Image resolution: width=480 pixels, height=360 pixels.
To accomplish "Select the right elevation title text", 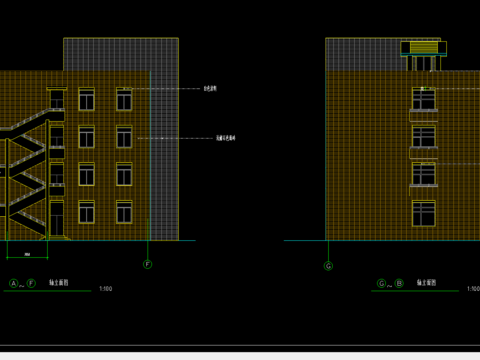I will click(426, 283).
